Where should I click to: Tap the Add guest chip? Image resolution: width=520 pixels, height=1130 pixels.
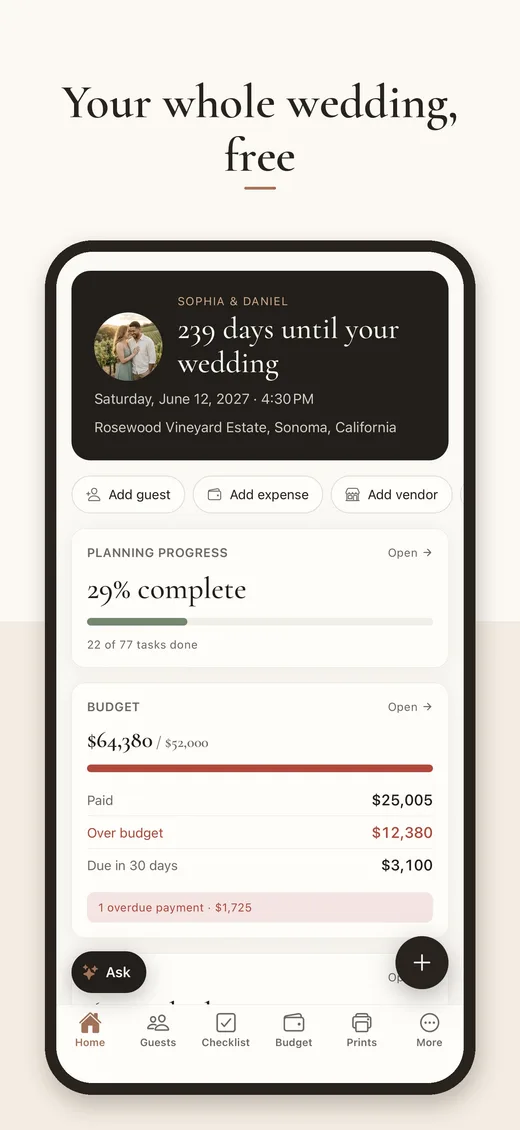point(128,494)
